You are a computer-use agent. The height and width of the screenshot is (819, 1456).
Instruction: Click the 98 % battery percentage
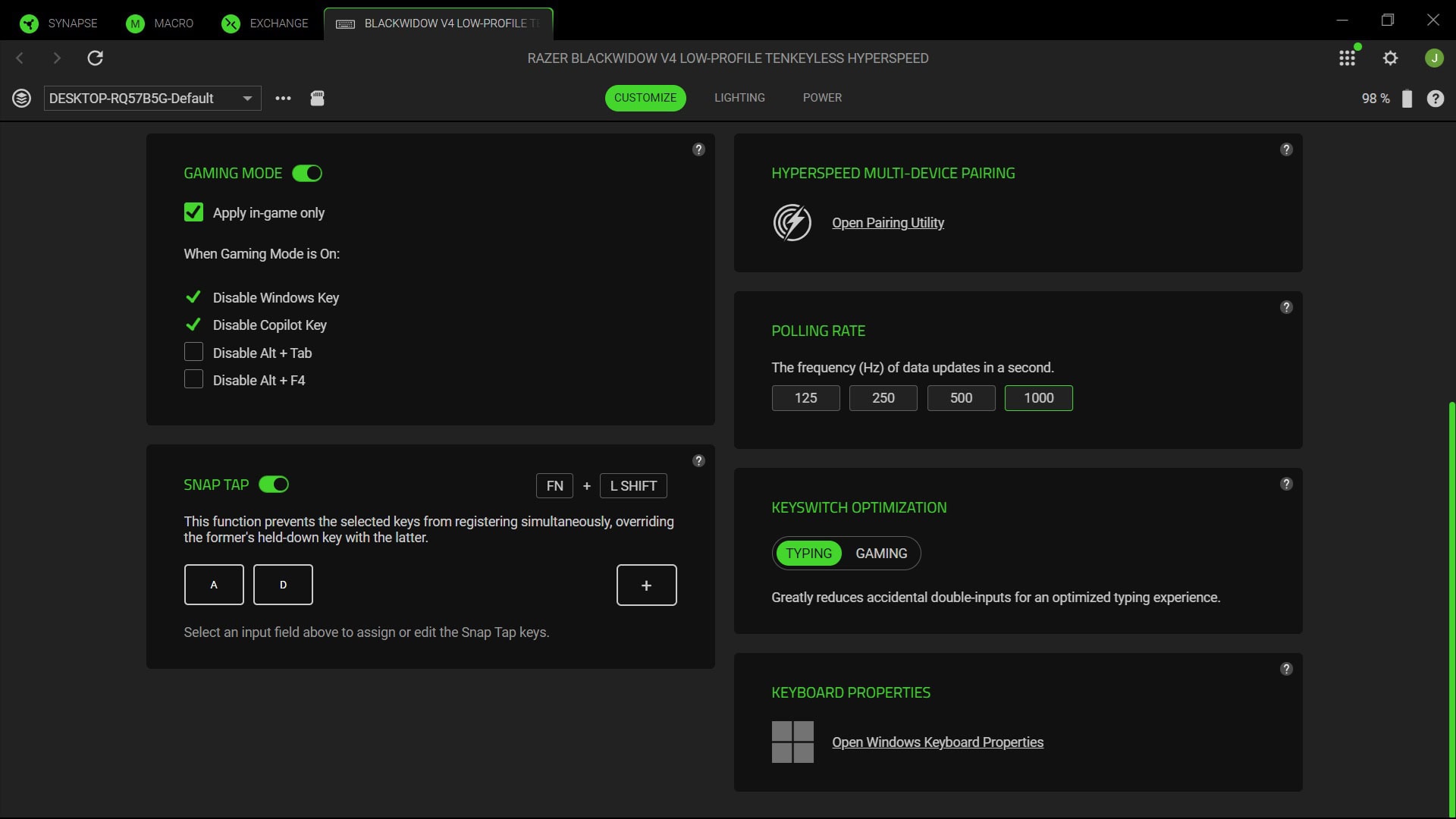(x=1376, y=99)
